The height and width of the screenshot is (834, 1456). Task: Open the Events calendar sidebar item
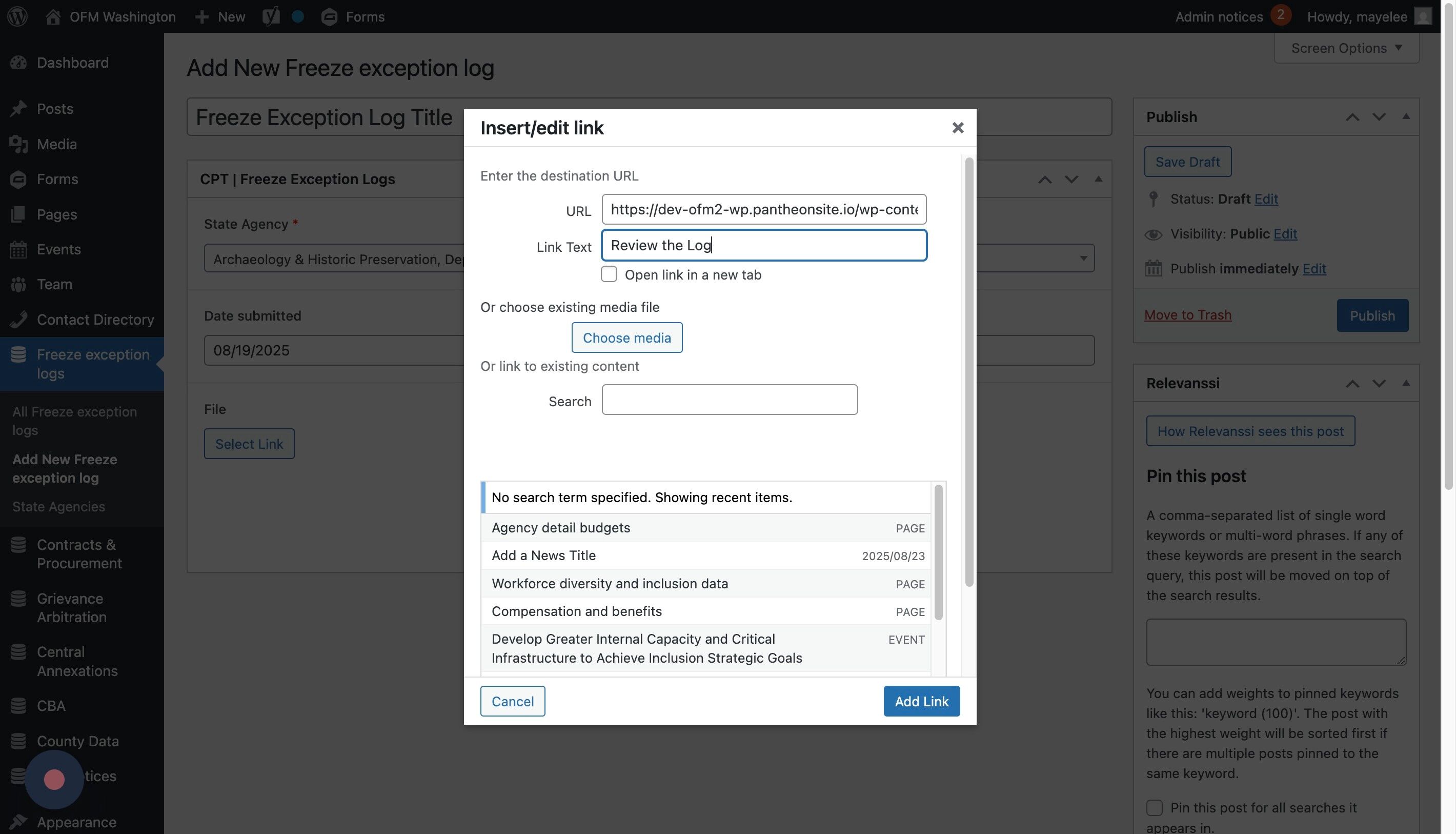coord(58,249)
